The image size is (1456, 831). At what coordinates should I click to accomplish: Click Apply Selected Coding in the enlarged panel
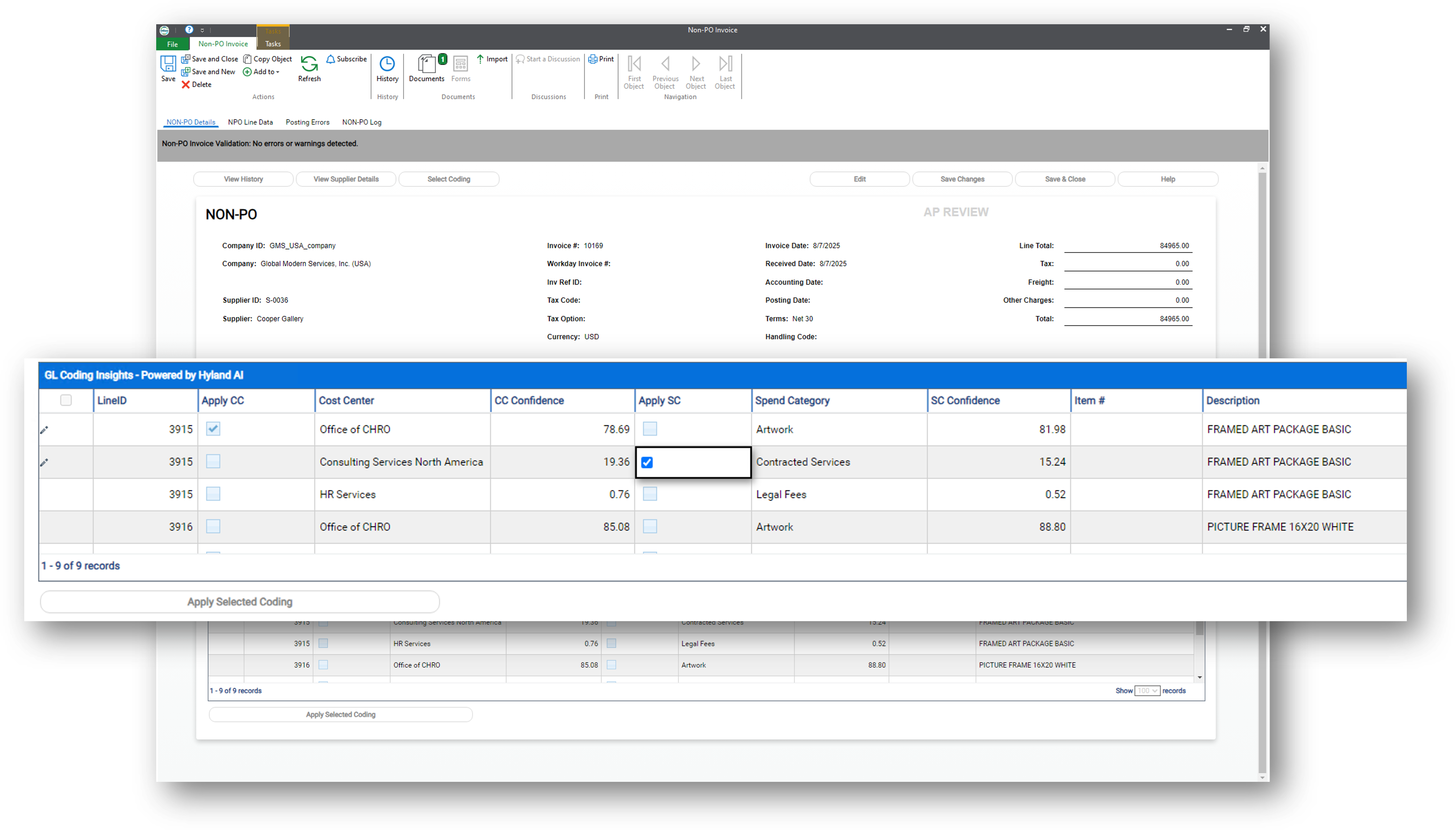(240, 601)
